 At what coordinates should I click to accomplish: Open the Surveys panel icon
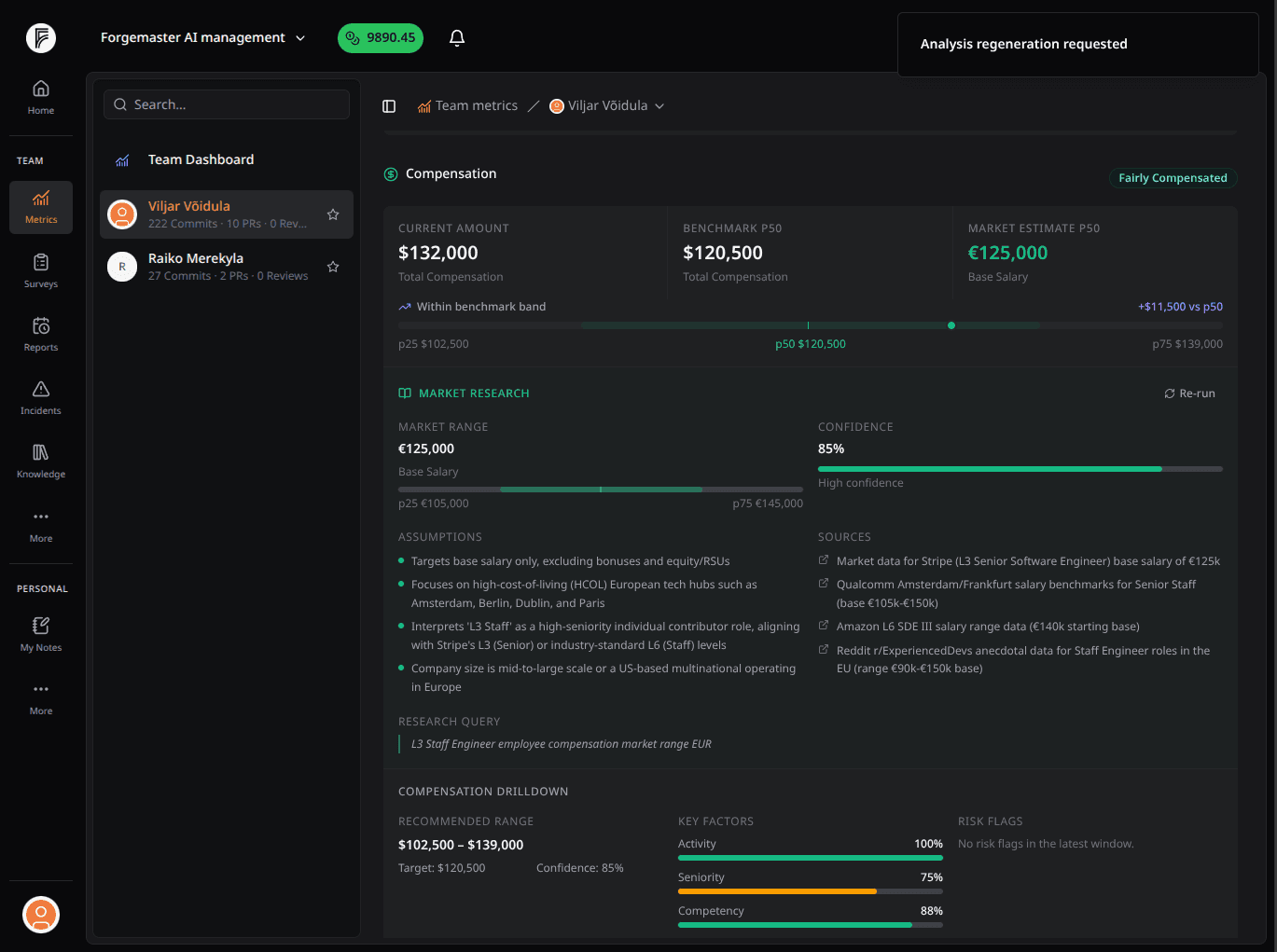click(40, 270)
